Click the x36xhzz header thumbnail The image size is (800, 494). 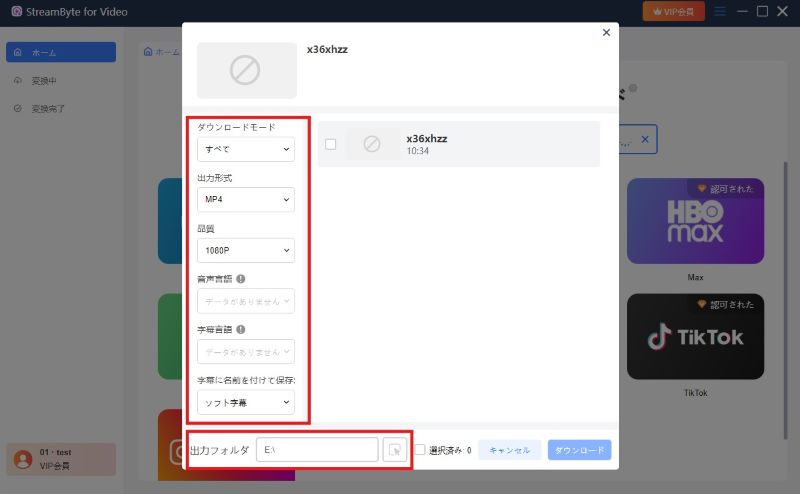click(x=247, y=70)
